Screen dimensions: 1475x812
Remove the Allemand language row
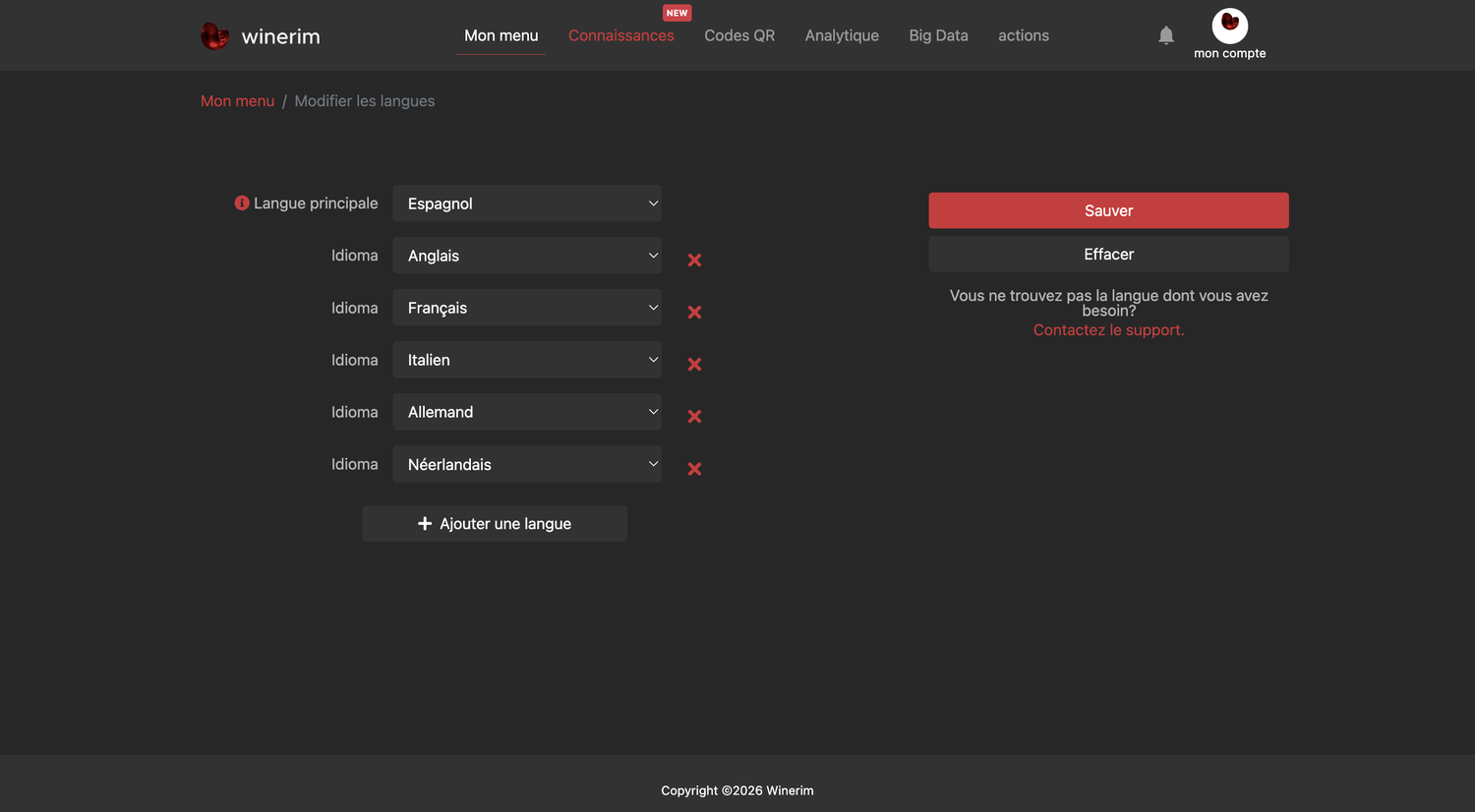(694, 417)
